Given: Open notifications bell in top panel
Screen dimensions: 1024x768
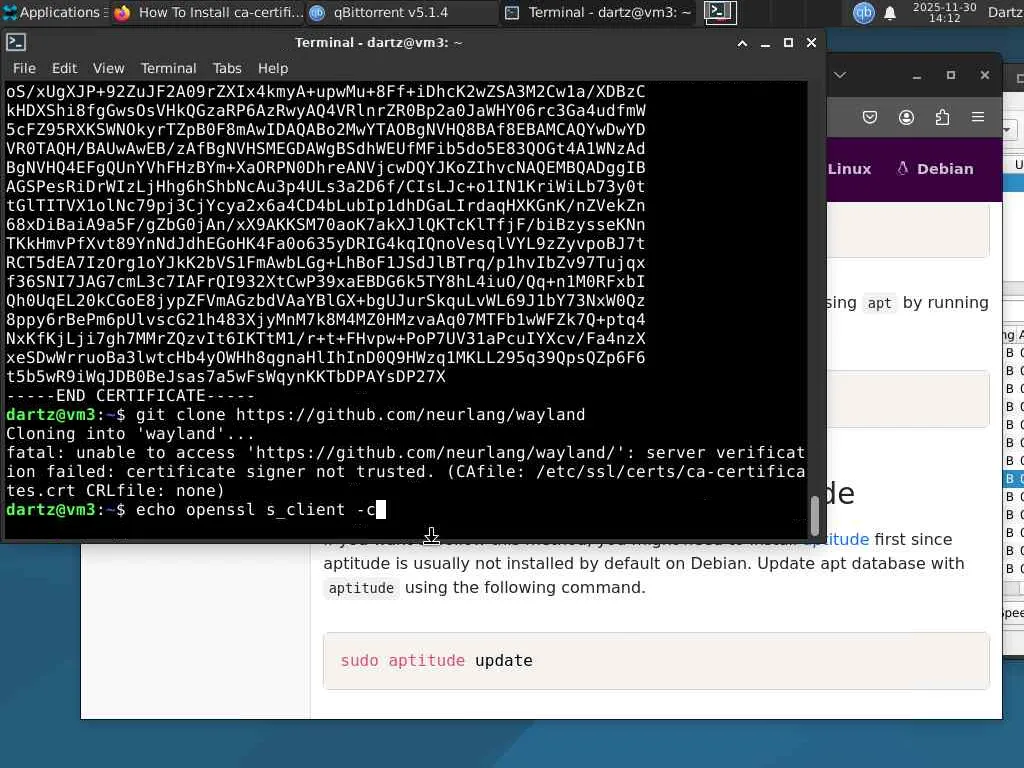Looking at the screenshot, I should tap(889, 12).
